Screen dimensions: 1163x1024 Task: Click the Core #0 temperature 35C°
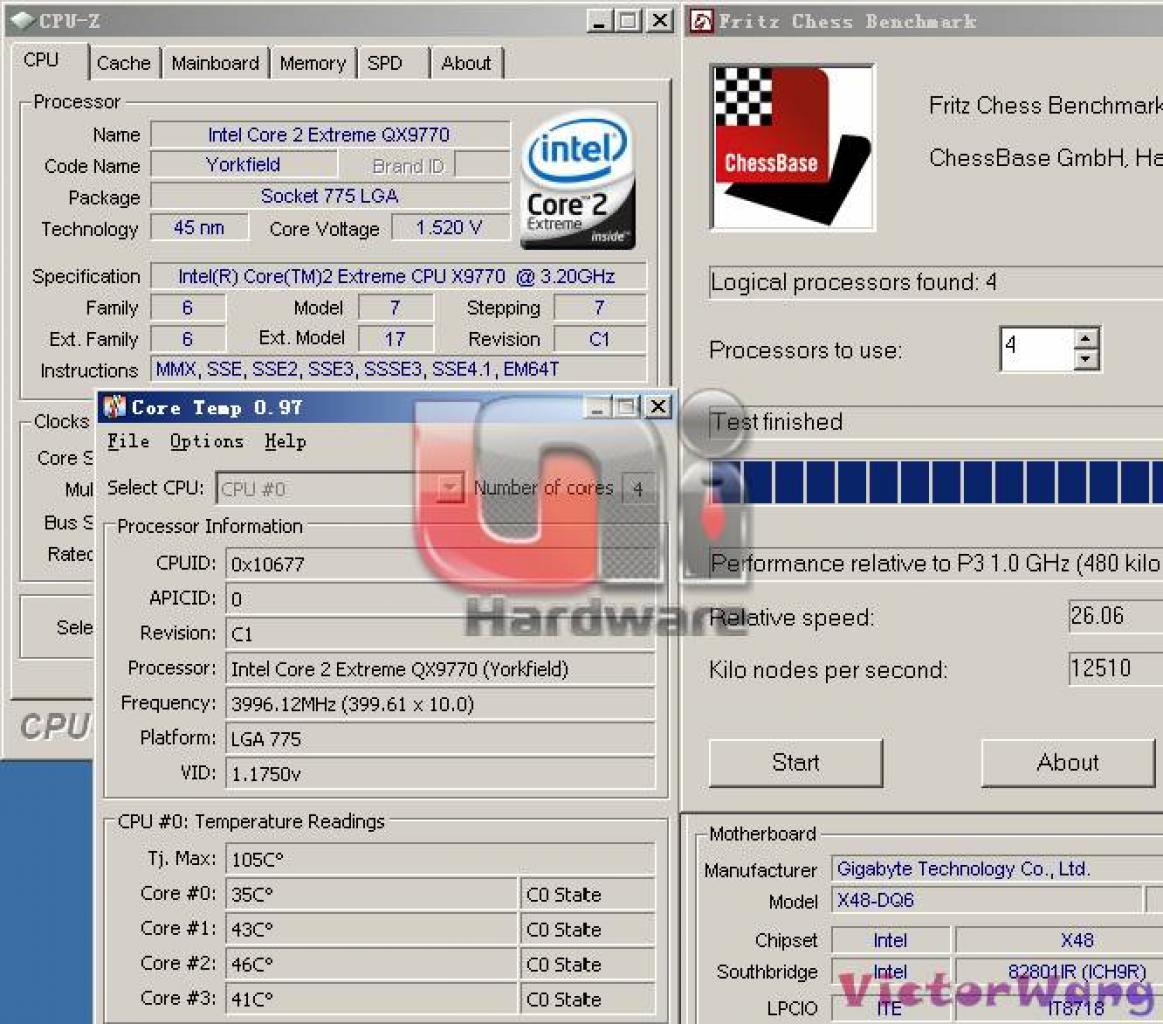coord(371,894)
